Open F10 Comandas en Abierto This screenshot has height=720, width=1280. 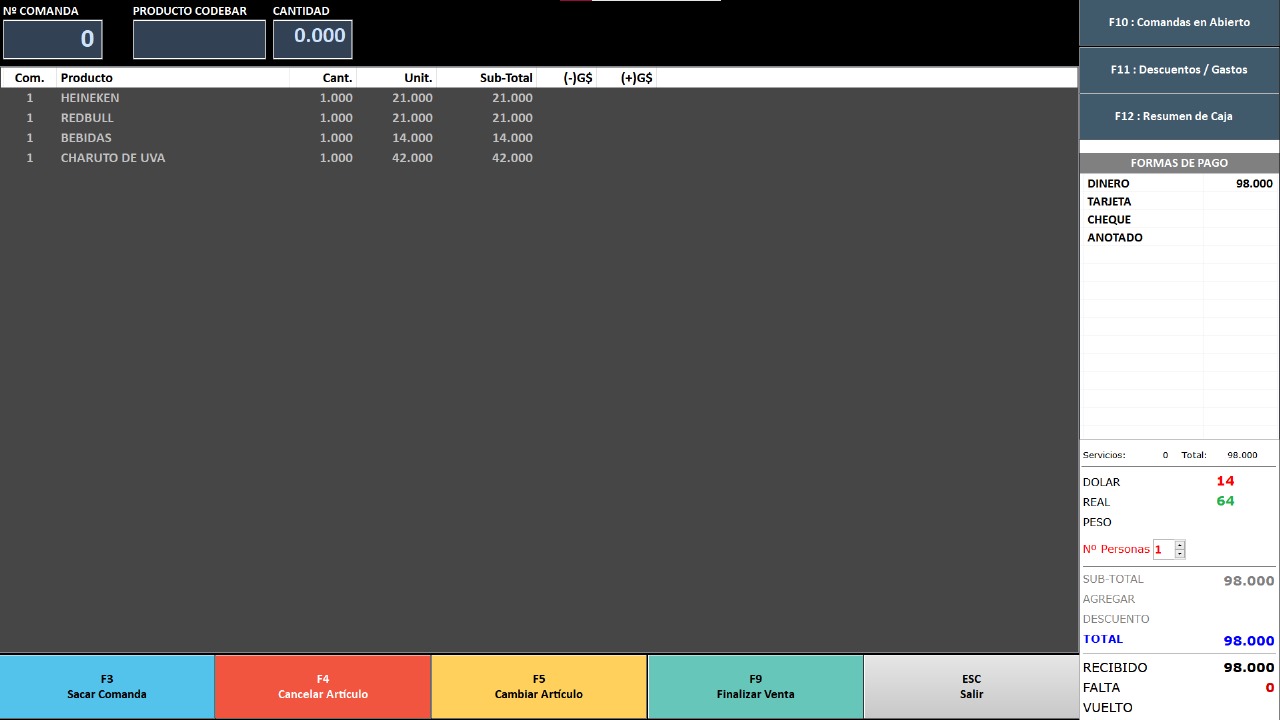coord(1179,22)
